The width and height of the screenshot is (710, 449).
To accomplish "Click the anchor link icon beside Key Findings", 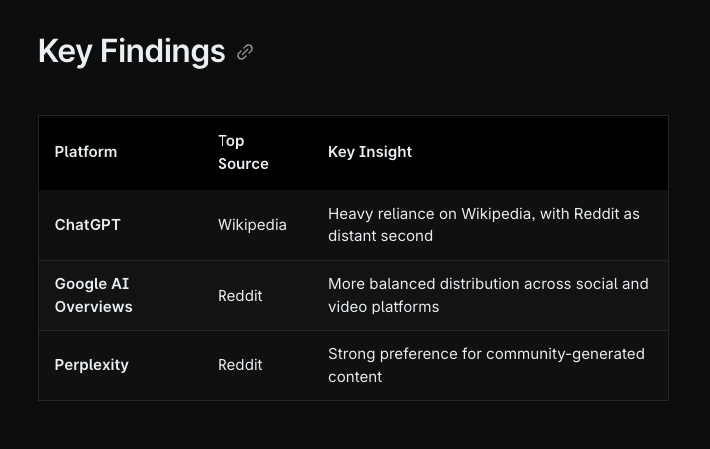I will click(x=245, y=52).
